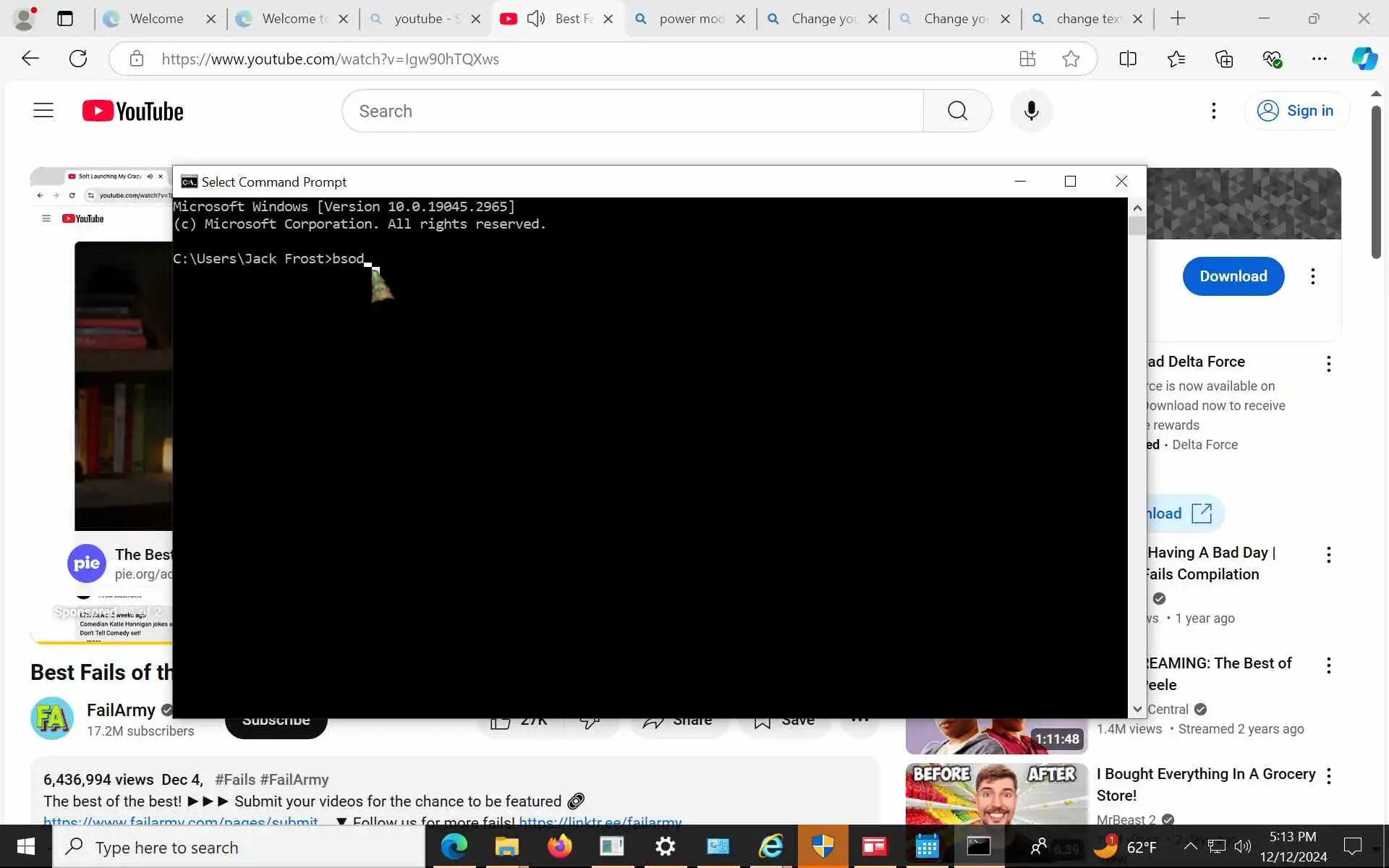
Task: Add page to favorites star icon
Action: click(1071, 59)
